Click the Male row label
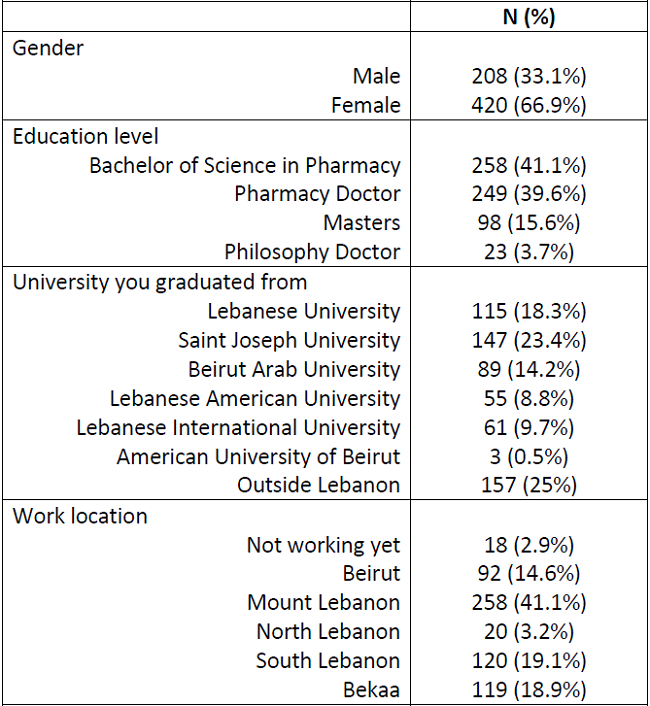This screenshot has height=706, width=650. tap(376, 76)
